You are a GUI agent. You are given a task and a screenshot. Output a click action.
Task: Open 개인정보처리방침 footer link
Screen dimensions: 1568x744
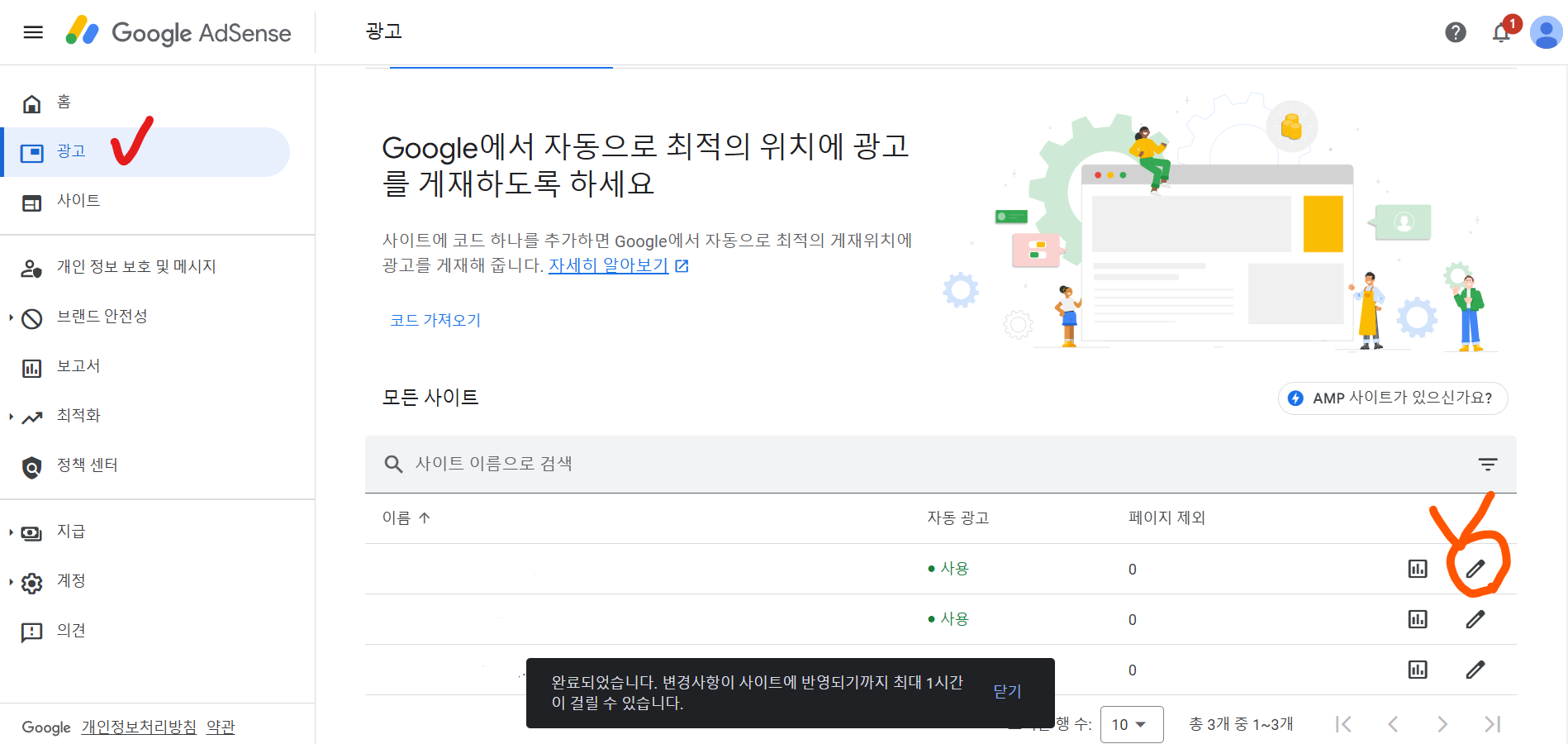[139, 727]
